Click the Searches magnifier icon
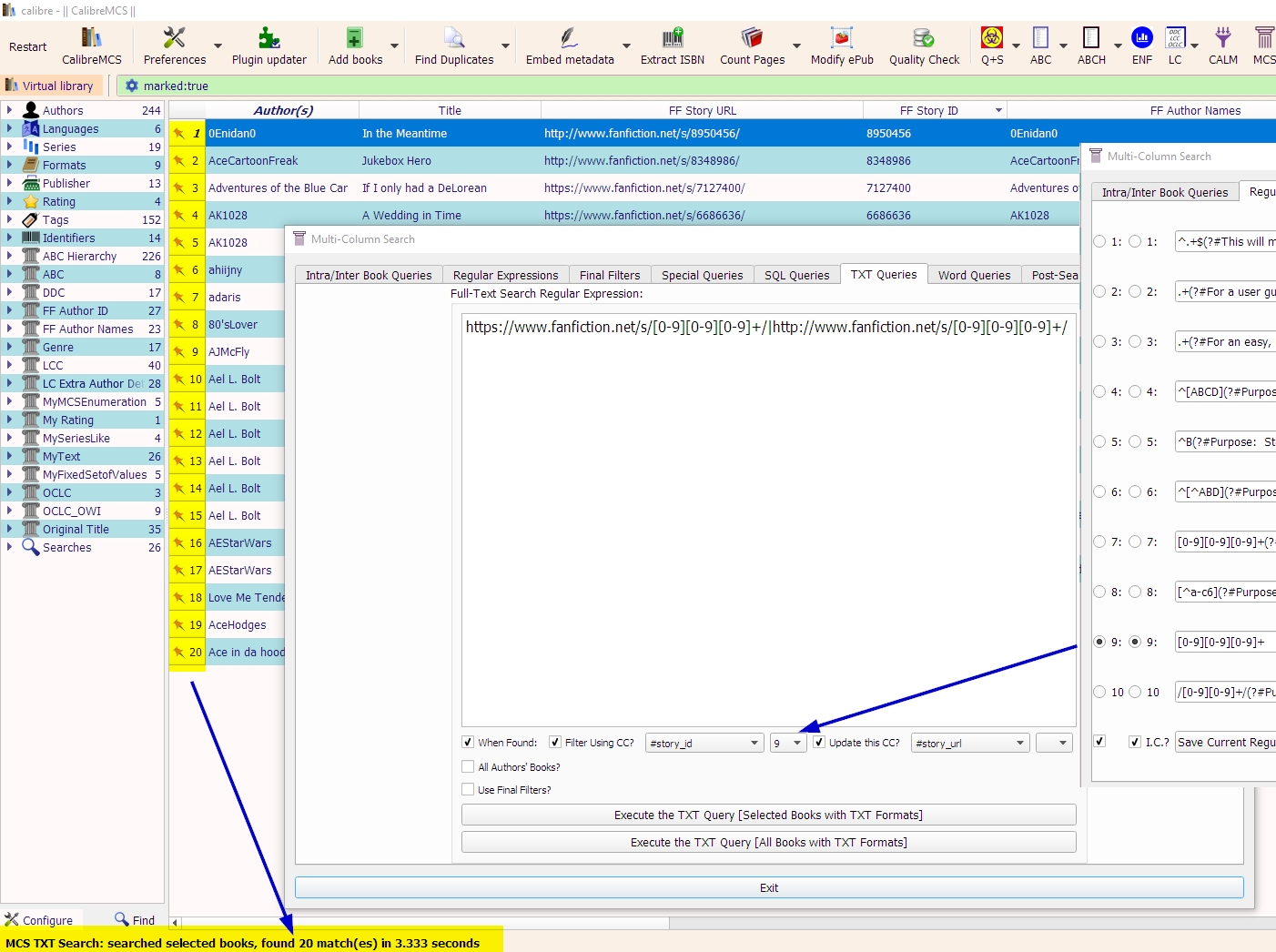The image size is (1276, 952). (x=31, y=547)
